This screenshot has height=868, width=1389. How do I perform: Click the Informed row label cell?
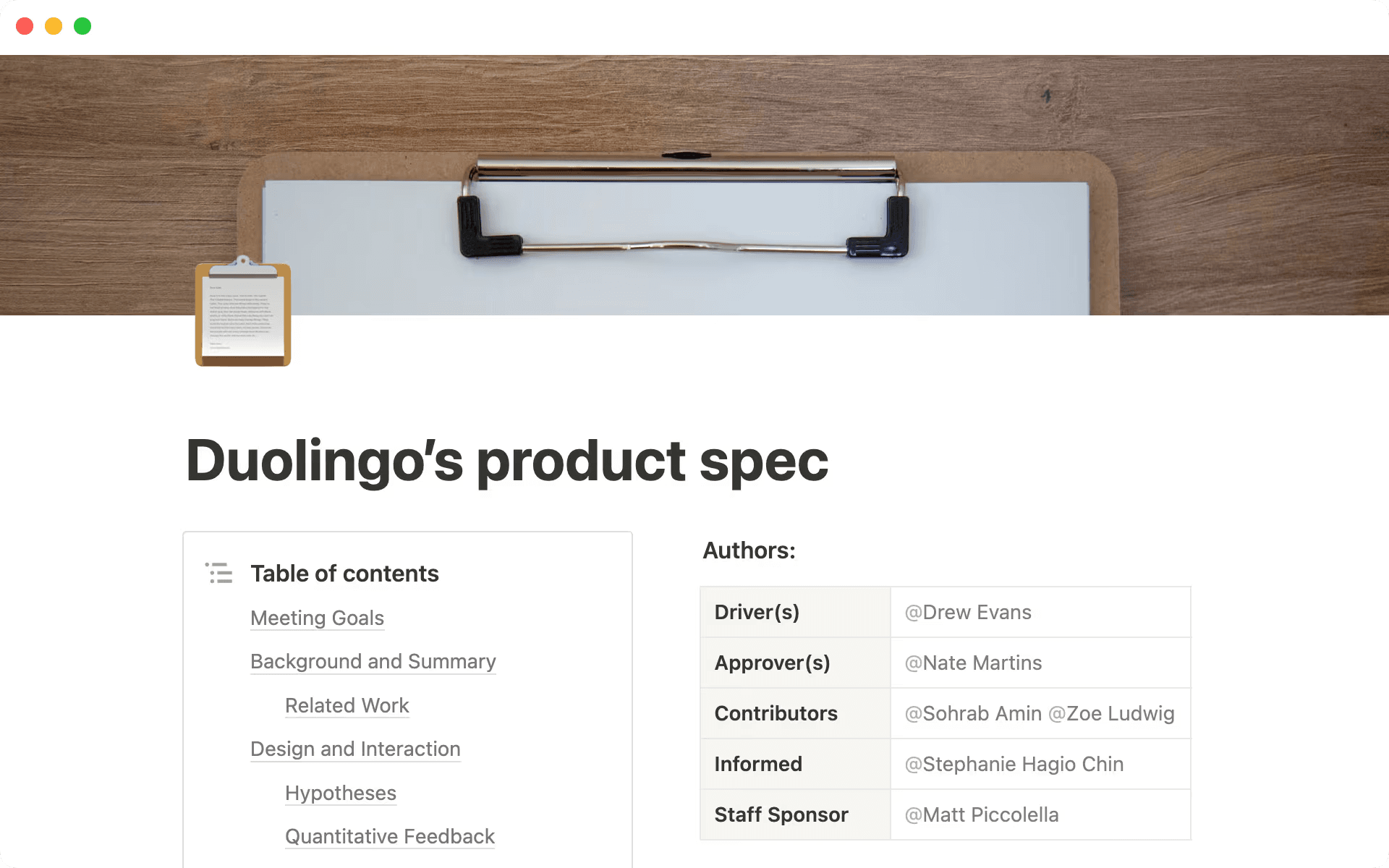coord(757,764)
